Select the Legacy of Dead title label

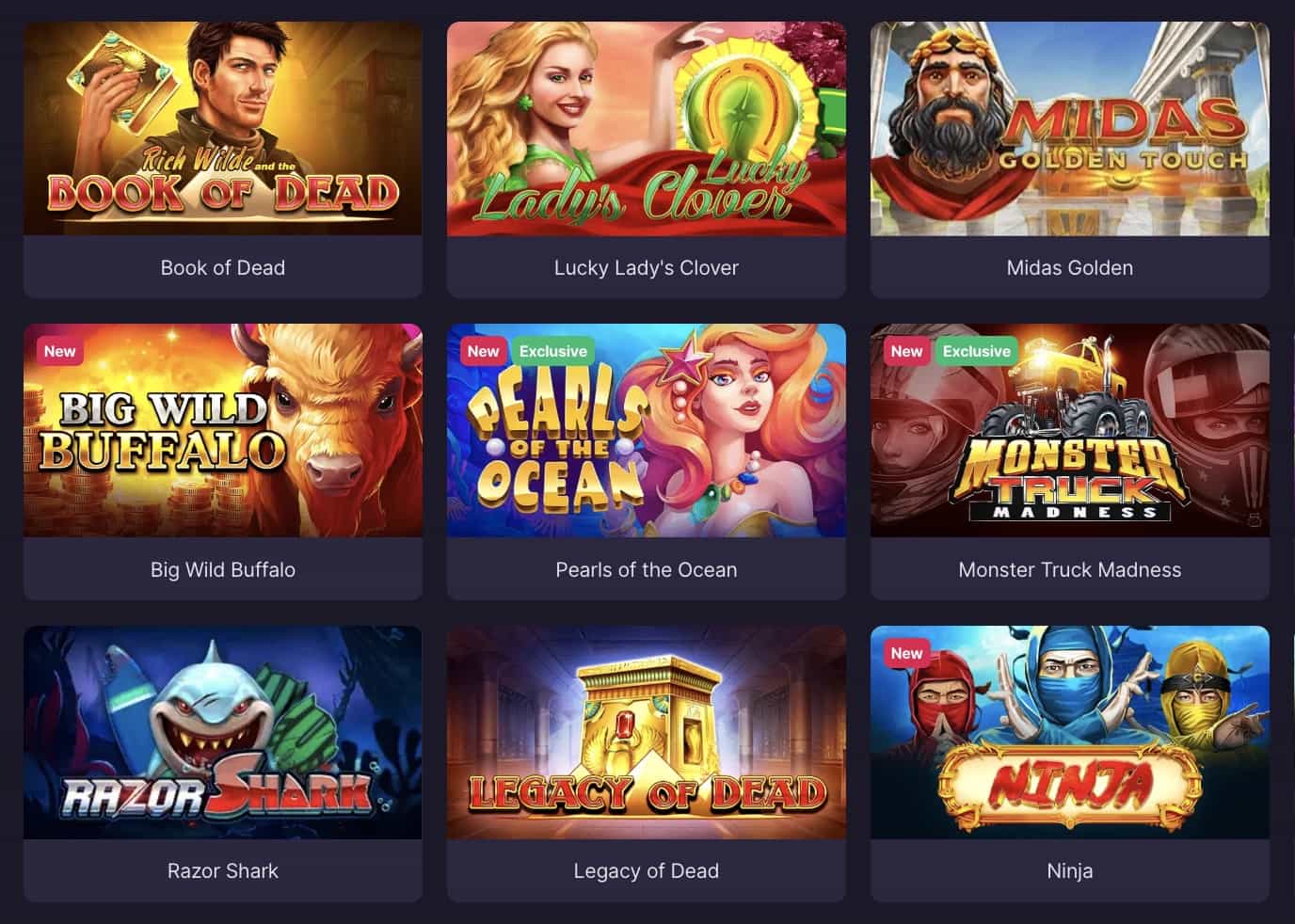[647, 870]
